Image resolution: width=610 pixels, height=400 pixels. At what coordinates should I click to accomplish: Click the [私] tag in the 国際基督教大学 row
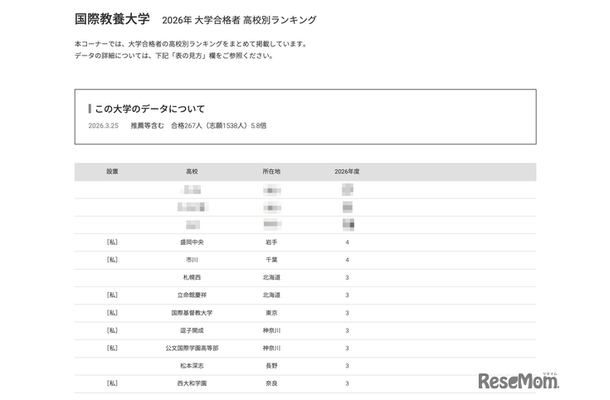[112, 312]
